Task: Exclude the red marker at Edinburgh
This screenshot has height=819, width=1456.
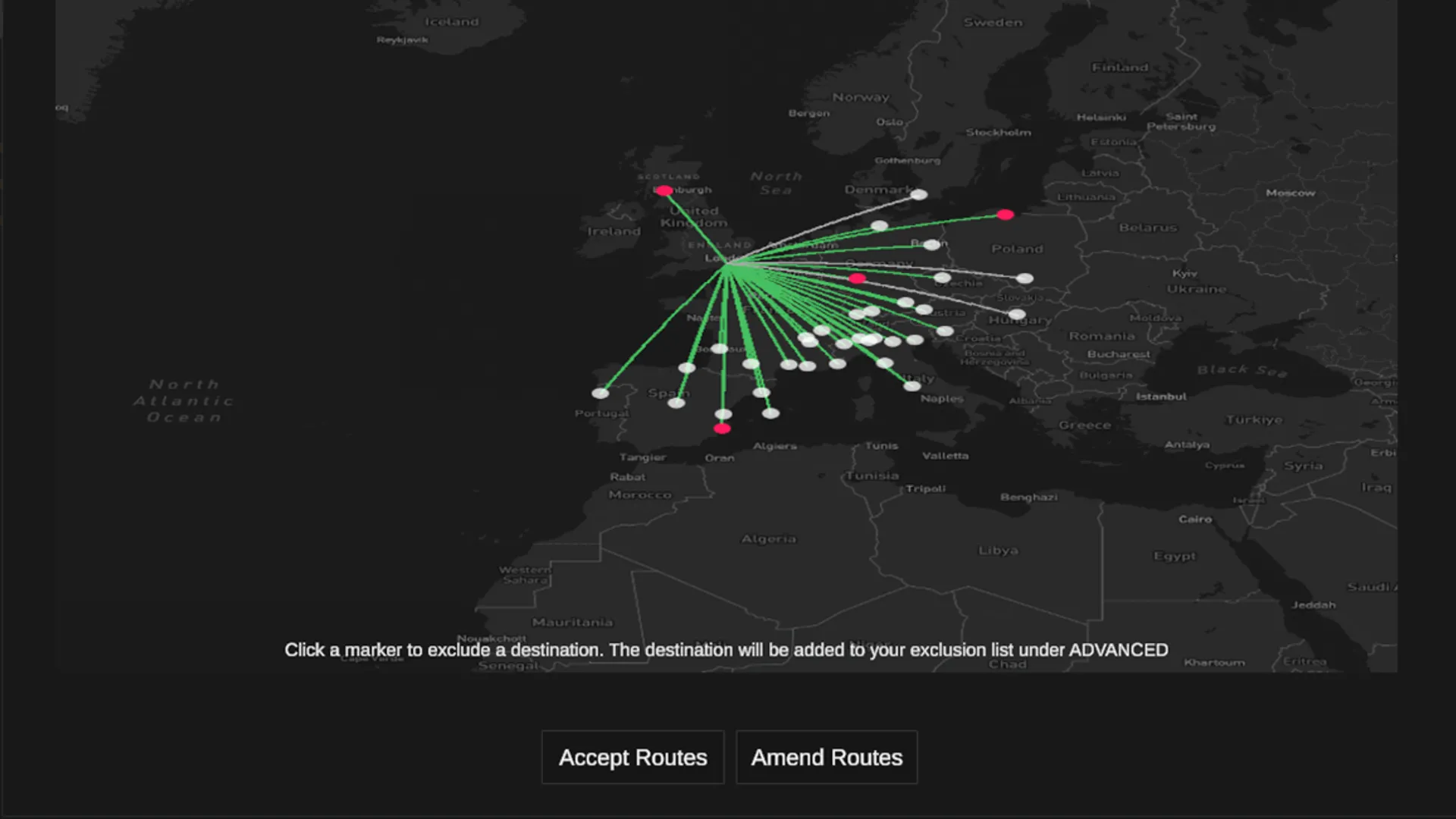Action: (664, 190)
